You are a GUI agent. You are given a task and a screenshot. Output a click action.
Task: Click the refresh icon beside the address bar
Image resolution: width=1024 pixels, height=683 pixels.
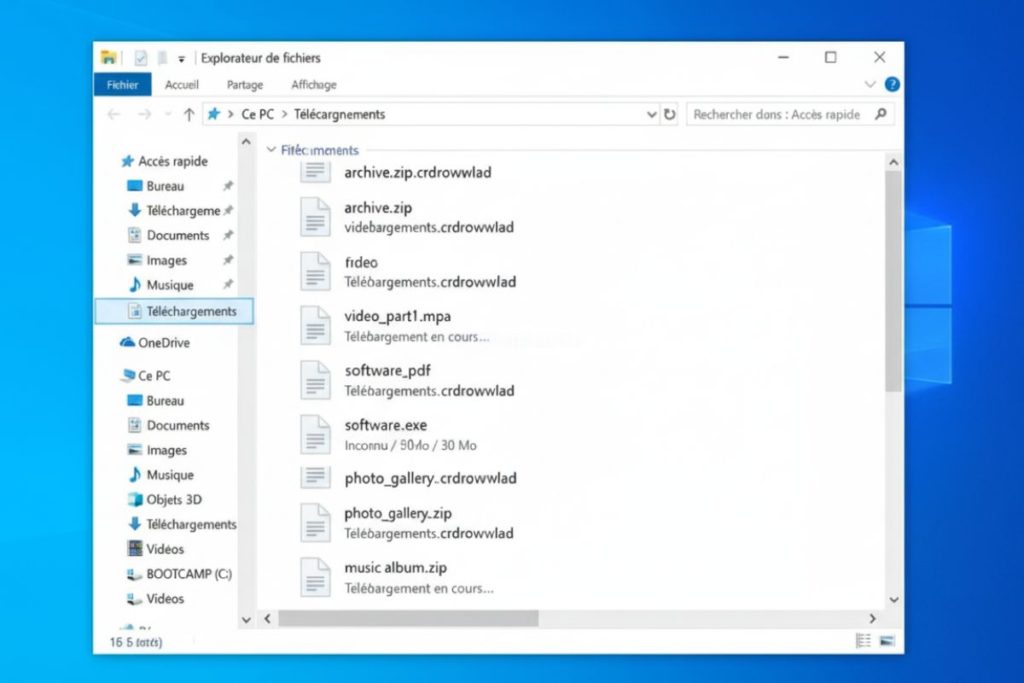(x=669, y=114)
